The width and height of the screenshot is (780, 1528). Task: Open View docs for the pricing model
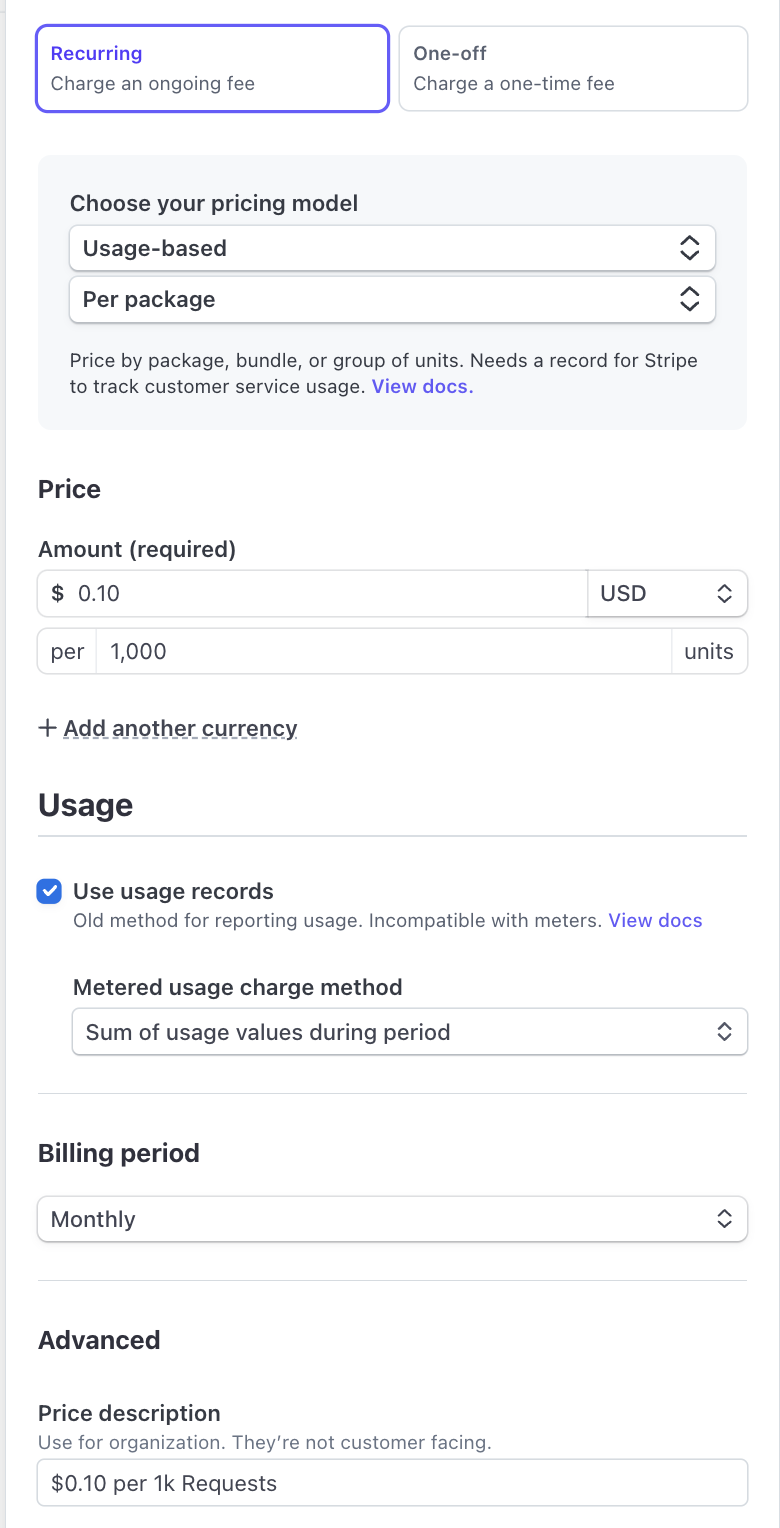tap(422, 386)
